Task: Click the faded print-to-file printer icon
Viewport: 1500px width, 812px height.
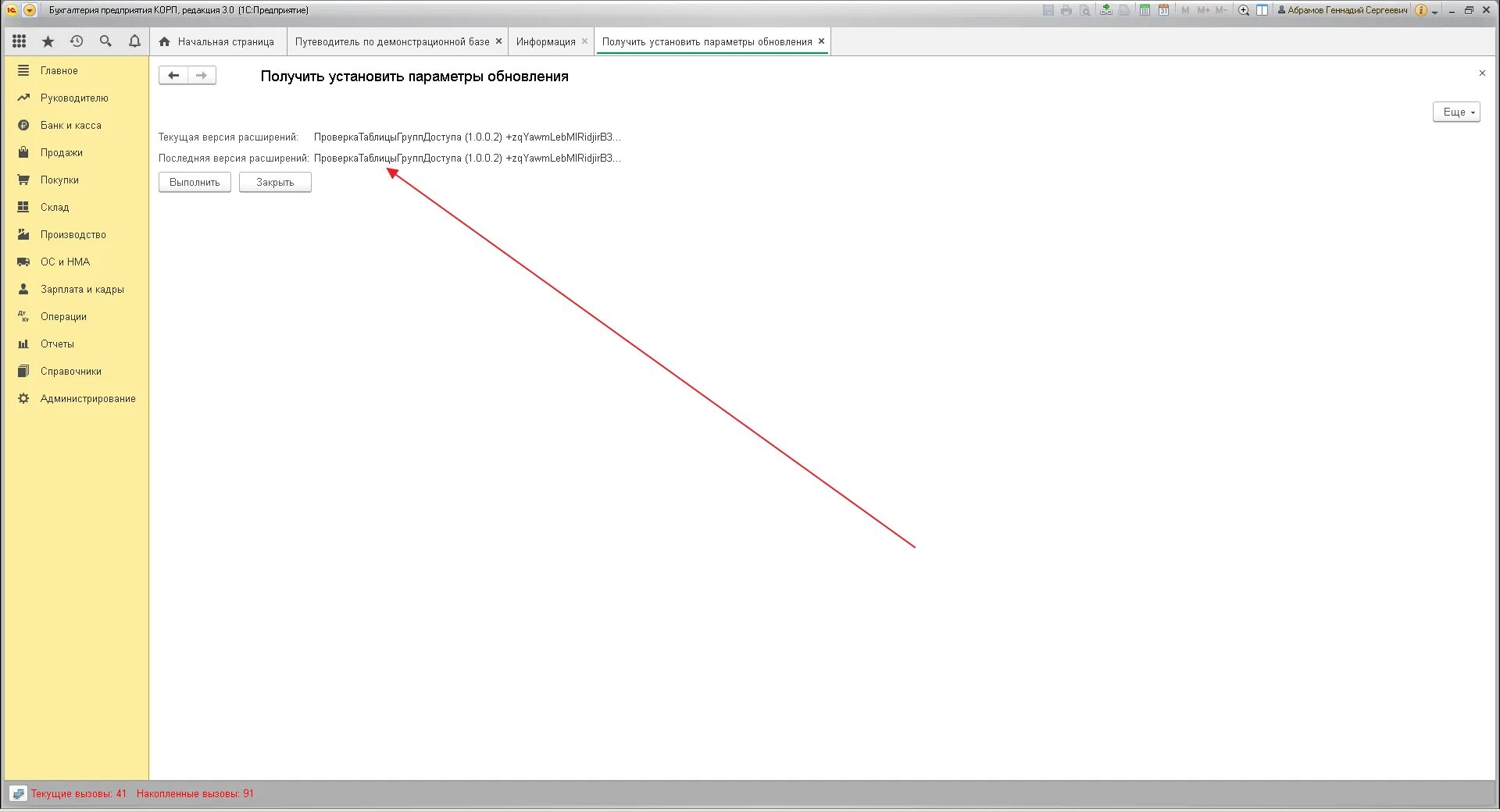Action: (1124, 10)
